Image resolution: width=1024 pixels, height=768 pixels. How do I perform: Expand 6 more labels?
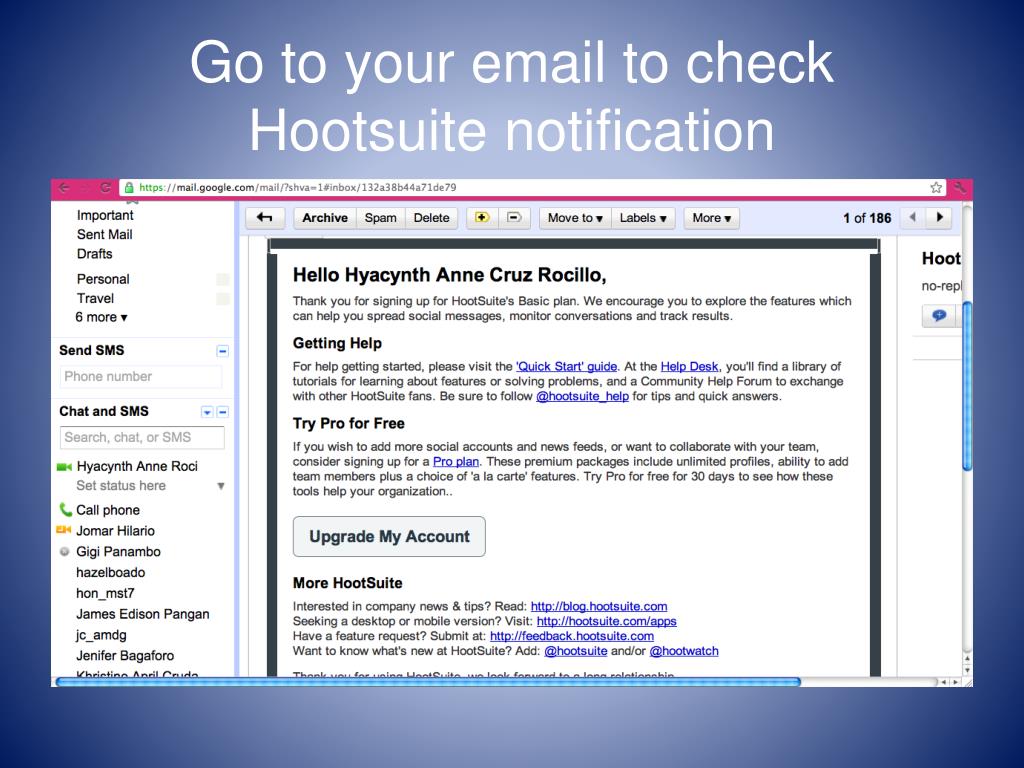point(101,317)
